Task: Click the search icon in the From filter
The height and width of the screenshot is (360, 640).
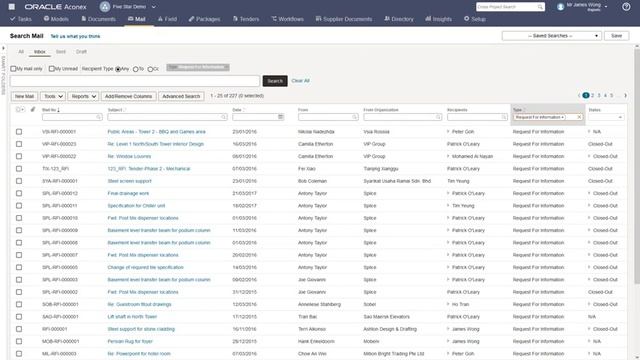Action: pyautogui.click(x=354, y=117)
